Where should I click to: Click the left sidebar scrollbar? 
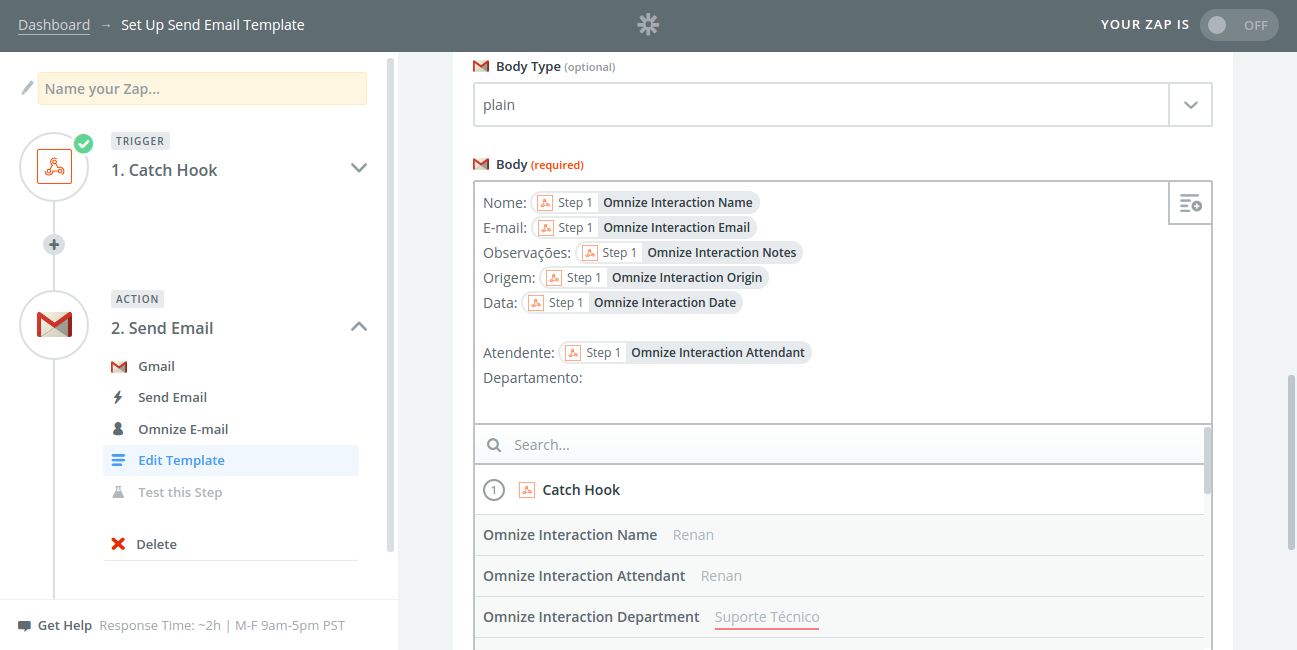coord(390,304)
